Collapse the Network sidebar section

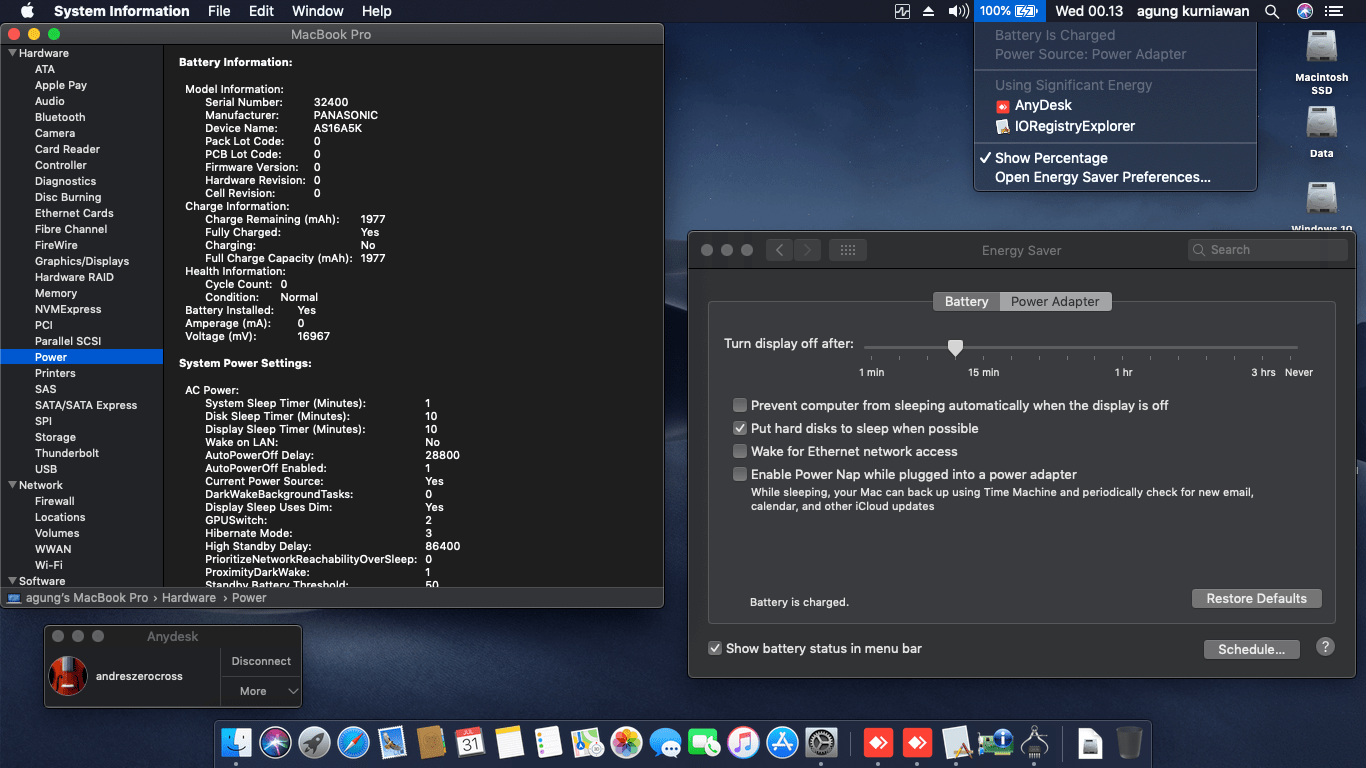pos(12,485)
